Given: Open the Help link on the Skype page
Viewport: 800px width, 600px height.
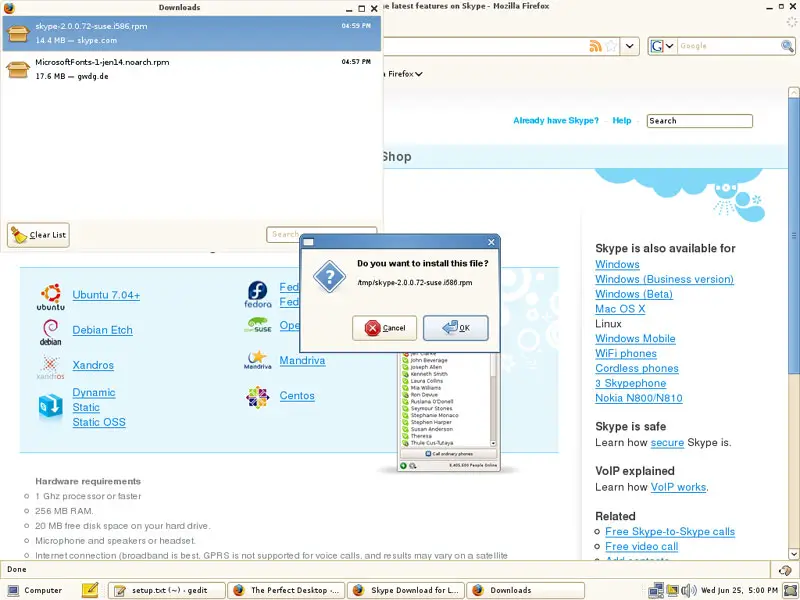Looking at the screenshot, I should [x=622, y=120].
